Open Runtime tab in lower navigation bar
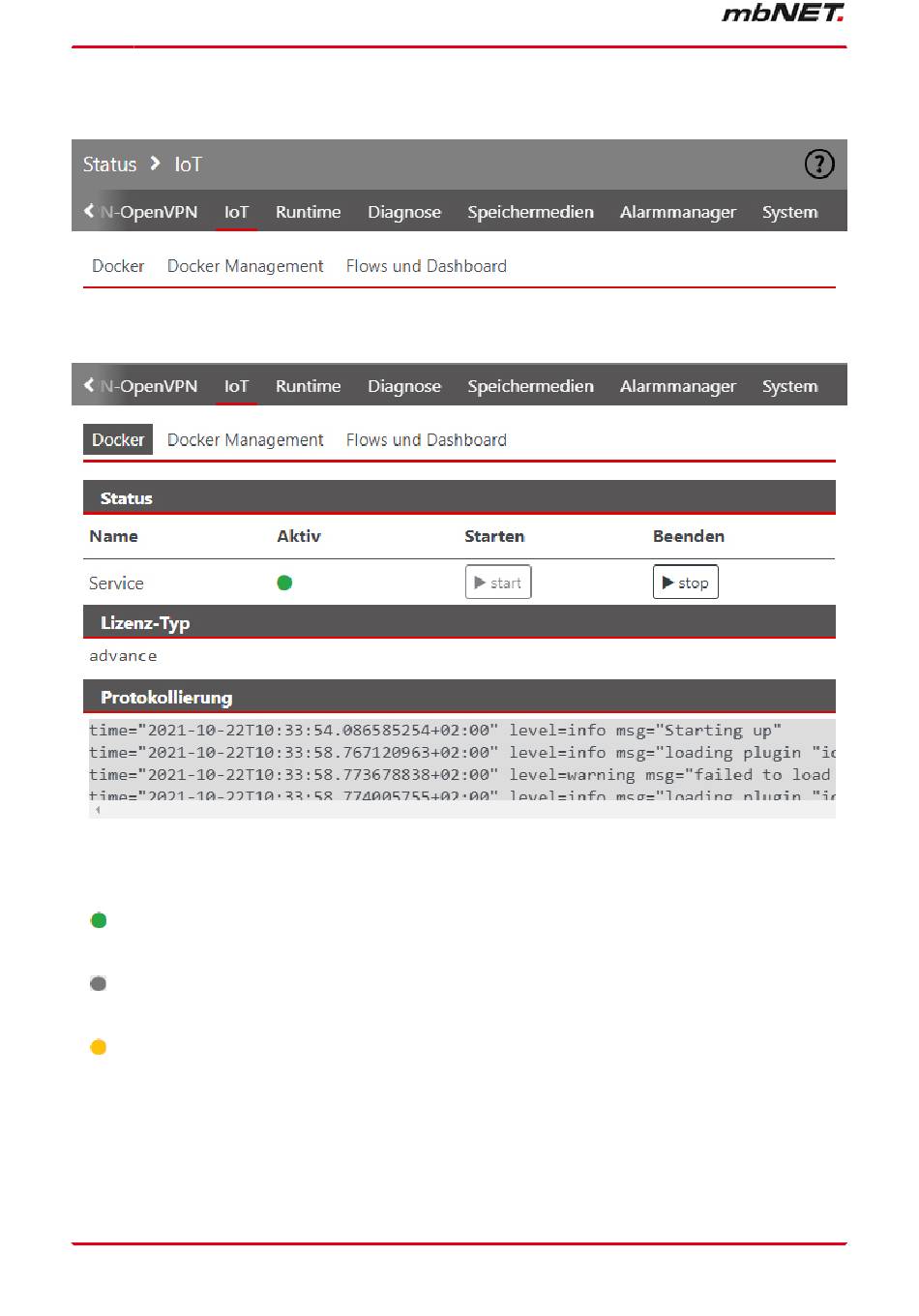The image size is (919, 1316). pyautogui.click(x=308, y=386)
